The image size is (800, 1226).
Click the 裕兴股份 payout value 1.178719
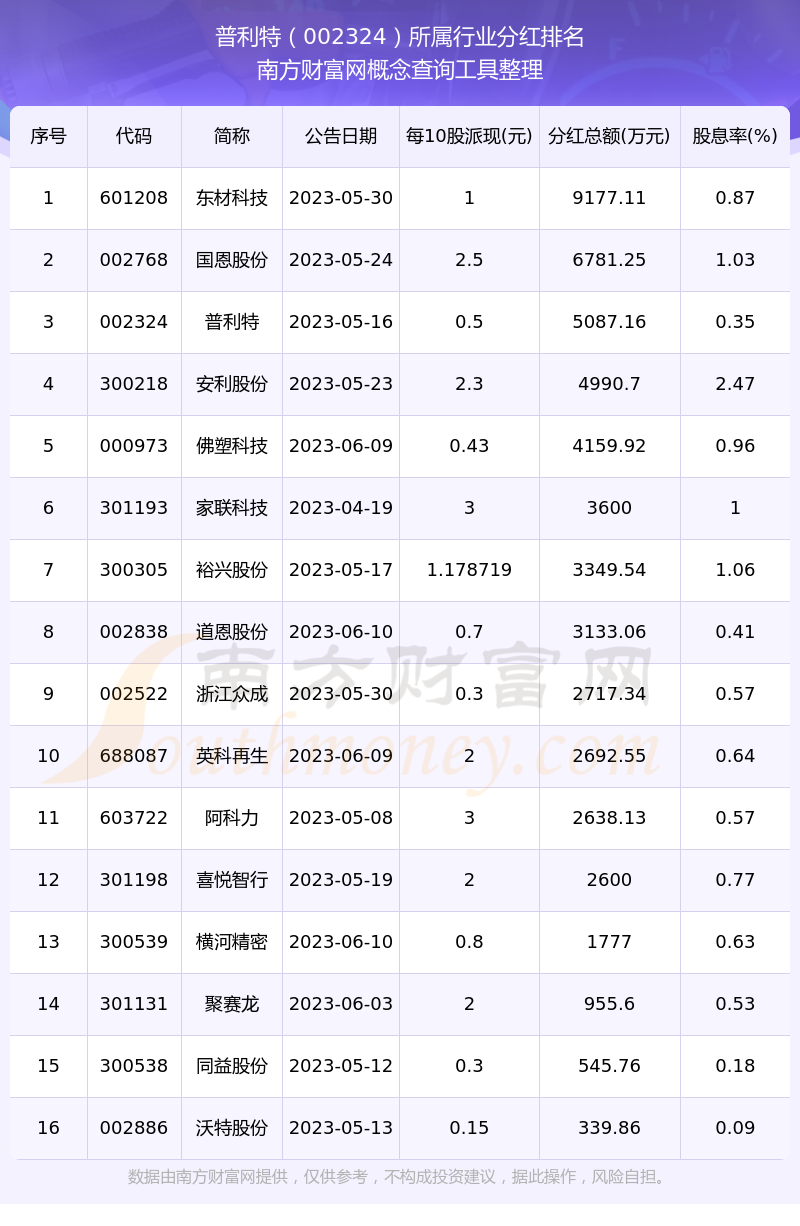[x=469, y=570]
